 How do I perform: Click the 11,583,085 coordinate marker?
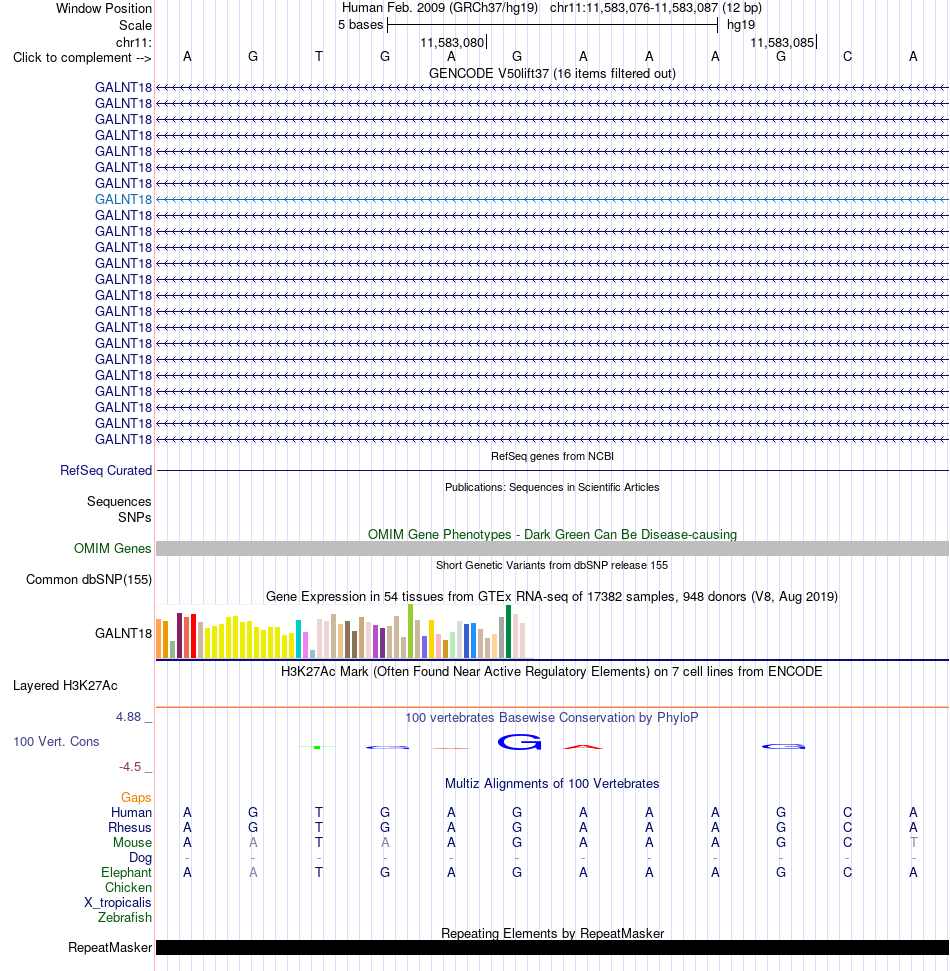pyautogui.click(x=782, y=43)
